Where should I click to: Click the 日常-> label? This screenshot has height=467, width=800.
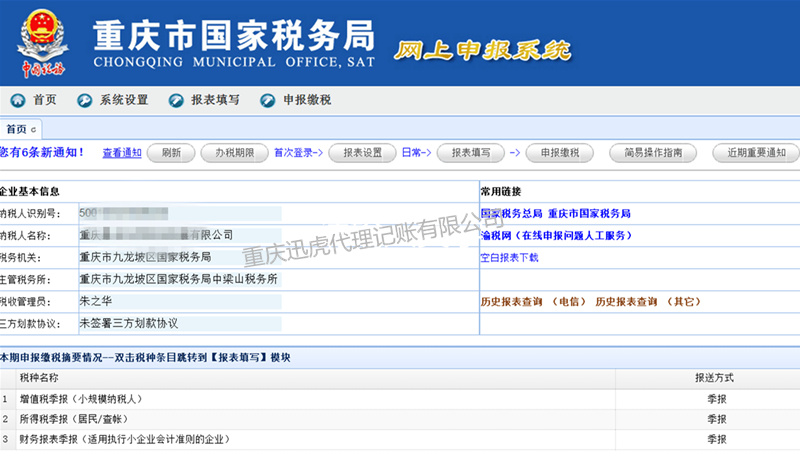click(x=416, y=153)
